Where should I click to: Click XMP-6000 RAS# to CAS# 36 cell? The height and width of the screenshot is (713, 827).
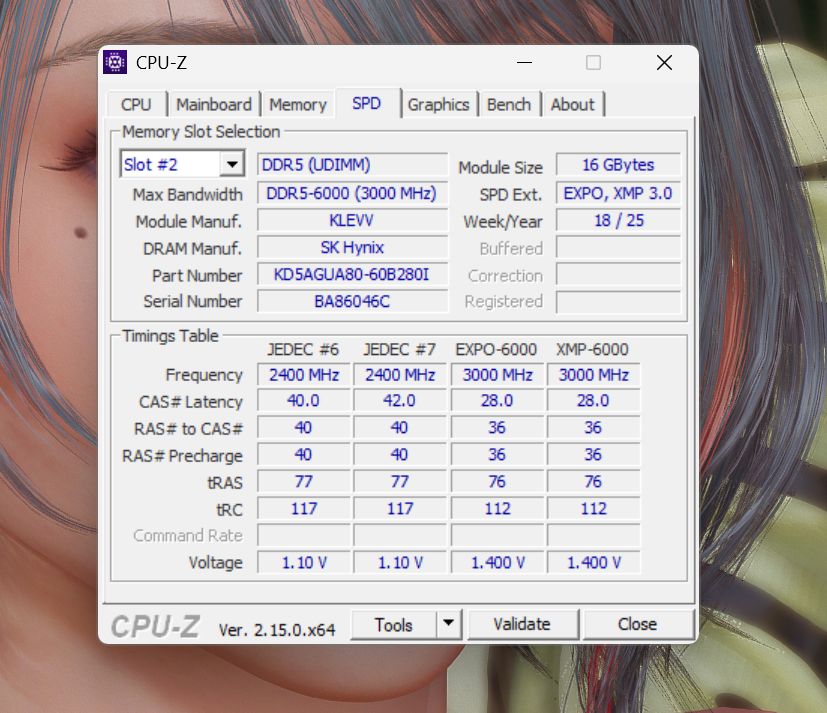tap(593, 428)
